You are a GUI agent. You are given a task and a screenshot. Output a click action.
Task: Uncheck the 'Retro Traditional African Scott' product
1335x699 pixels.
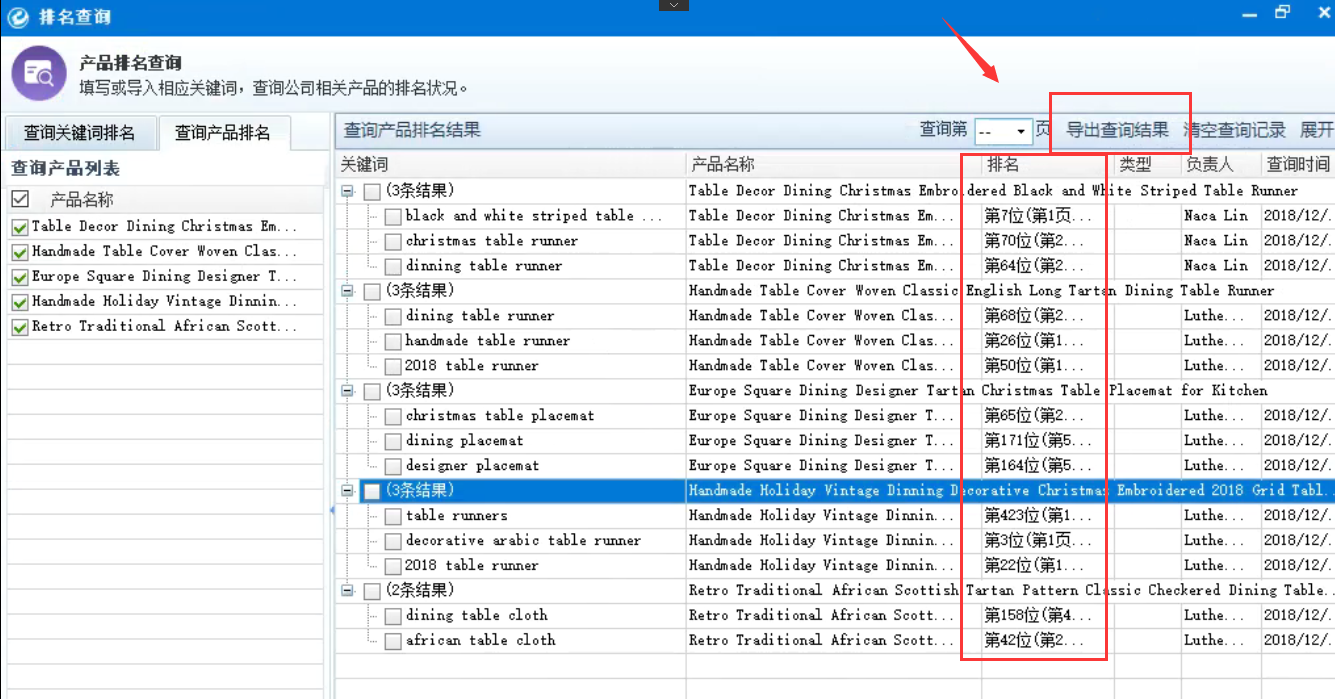[19, 327]
